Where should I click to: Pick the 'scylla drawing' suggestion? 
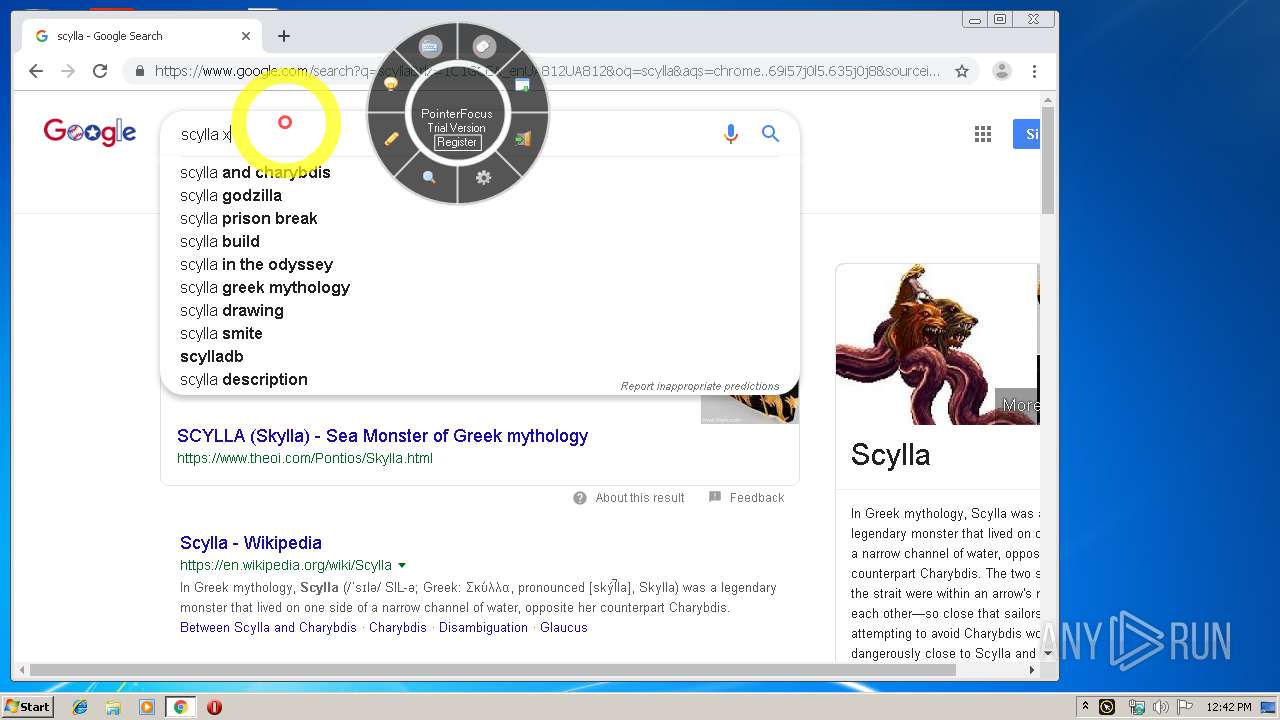tap(232, 310)
